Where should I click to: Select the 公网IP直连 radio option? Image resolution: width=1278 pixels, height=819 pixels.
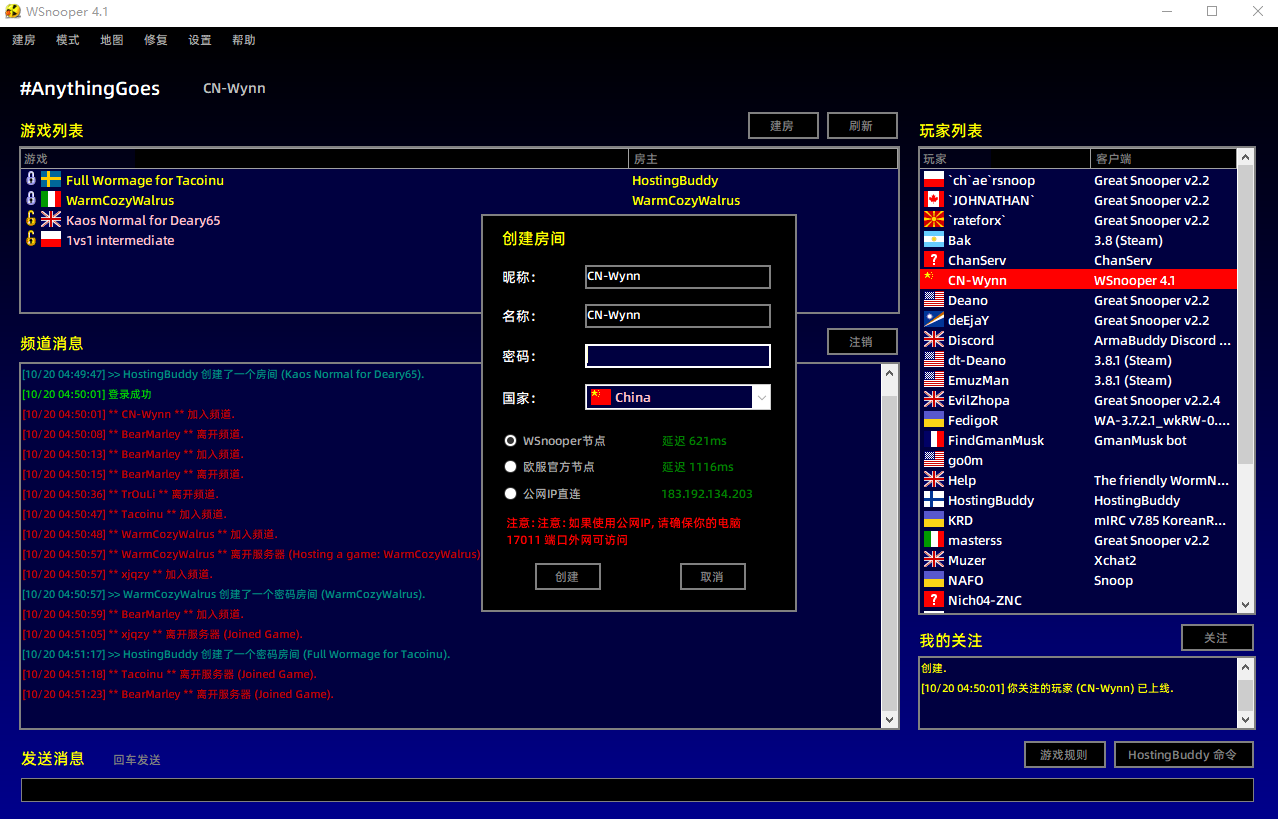pos(511,493)
